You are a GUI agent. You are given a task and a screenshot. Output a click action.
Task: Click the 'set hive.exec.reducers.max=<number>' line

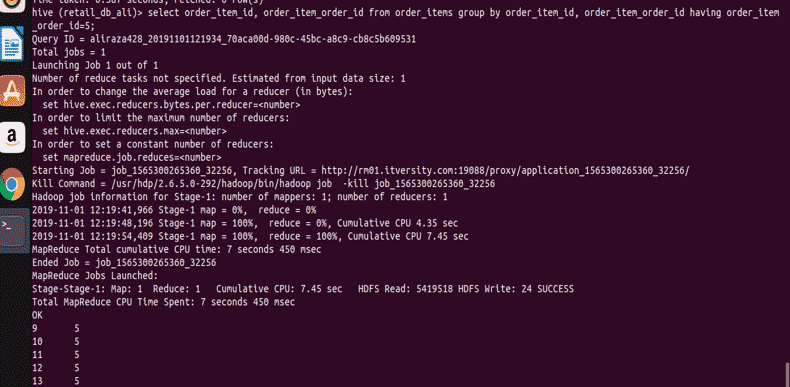tap(135, 131)
